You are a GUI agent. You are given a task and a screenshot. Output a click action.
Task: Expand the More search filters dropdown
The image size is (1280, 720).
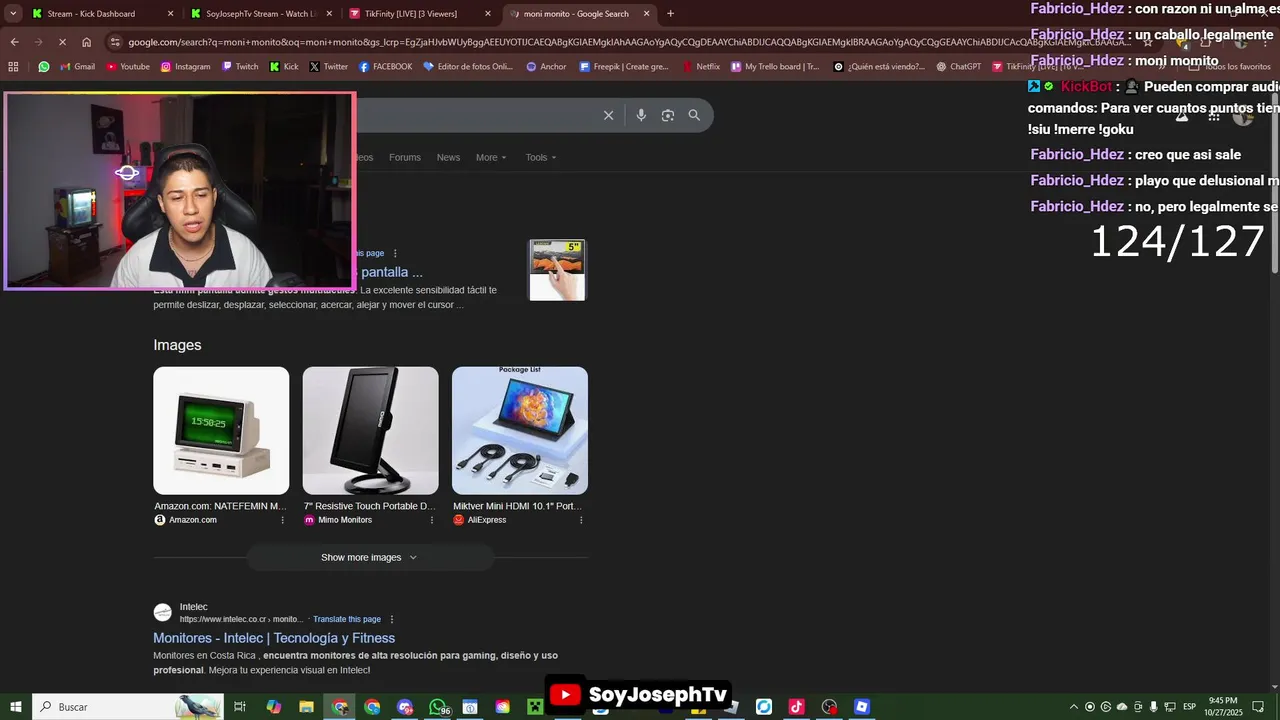[x=491, y=157]
